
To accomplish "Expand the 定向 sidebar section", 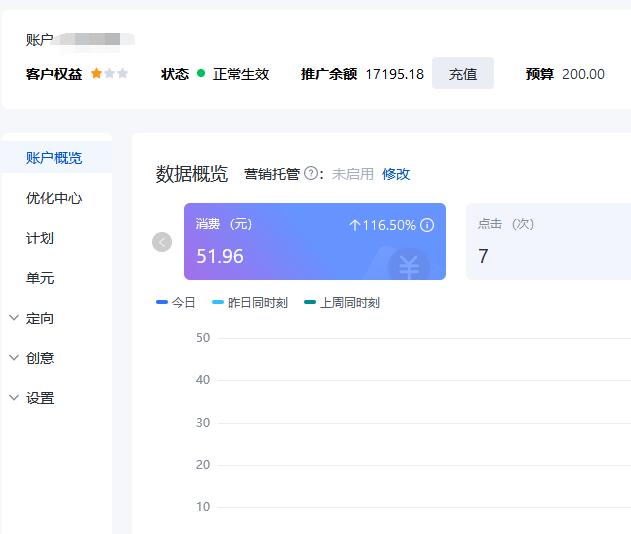I will 40,318.
